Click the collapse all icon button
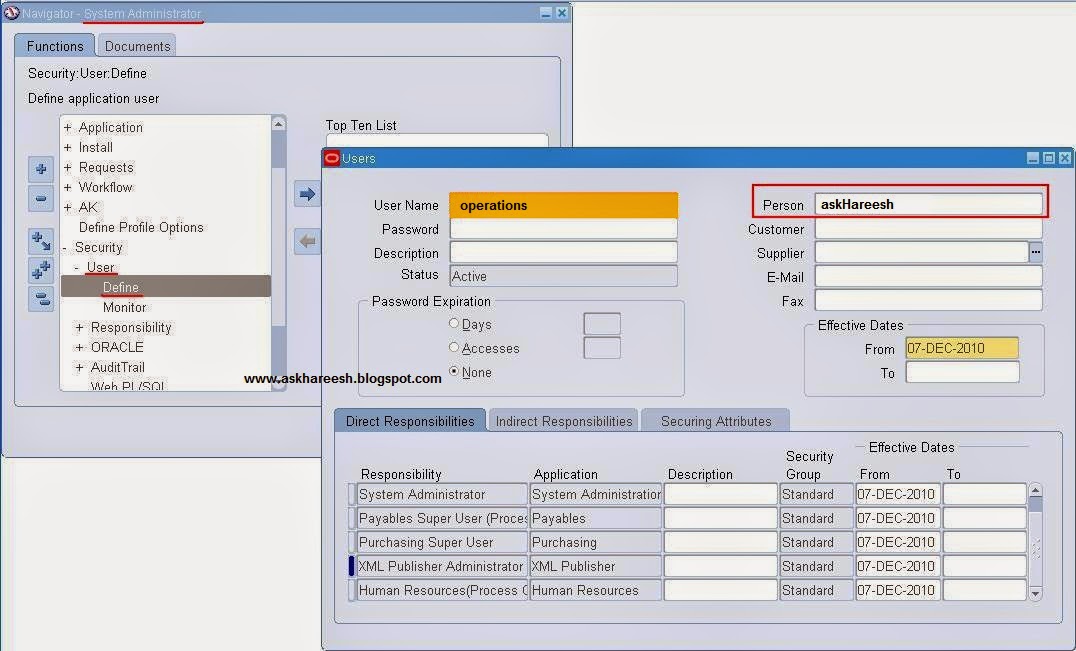This screenshot has height=651, width=1076. tap(41, 299)
